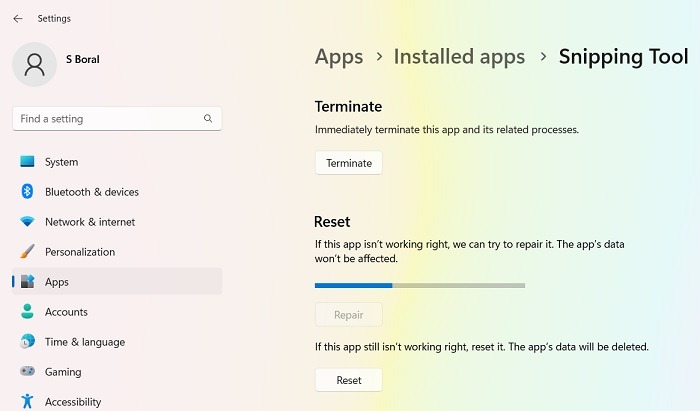Click the Apps sidebar icon
Viewport: 700px width, 411px height.
(27, 281)
